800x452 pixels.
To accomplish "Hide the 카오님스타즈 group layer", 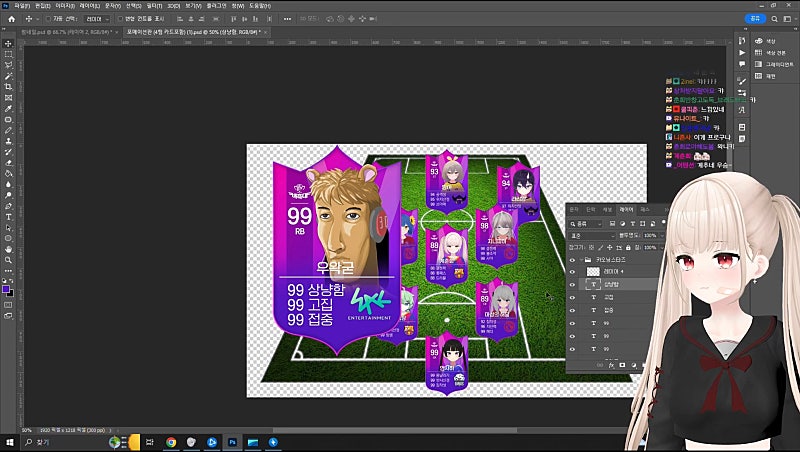I will pyautogui.click(x=572, y=259).
